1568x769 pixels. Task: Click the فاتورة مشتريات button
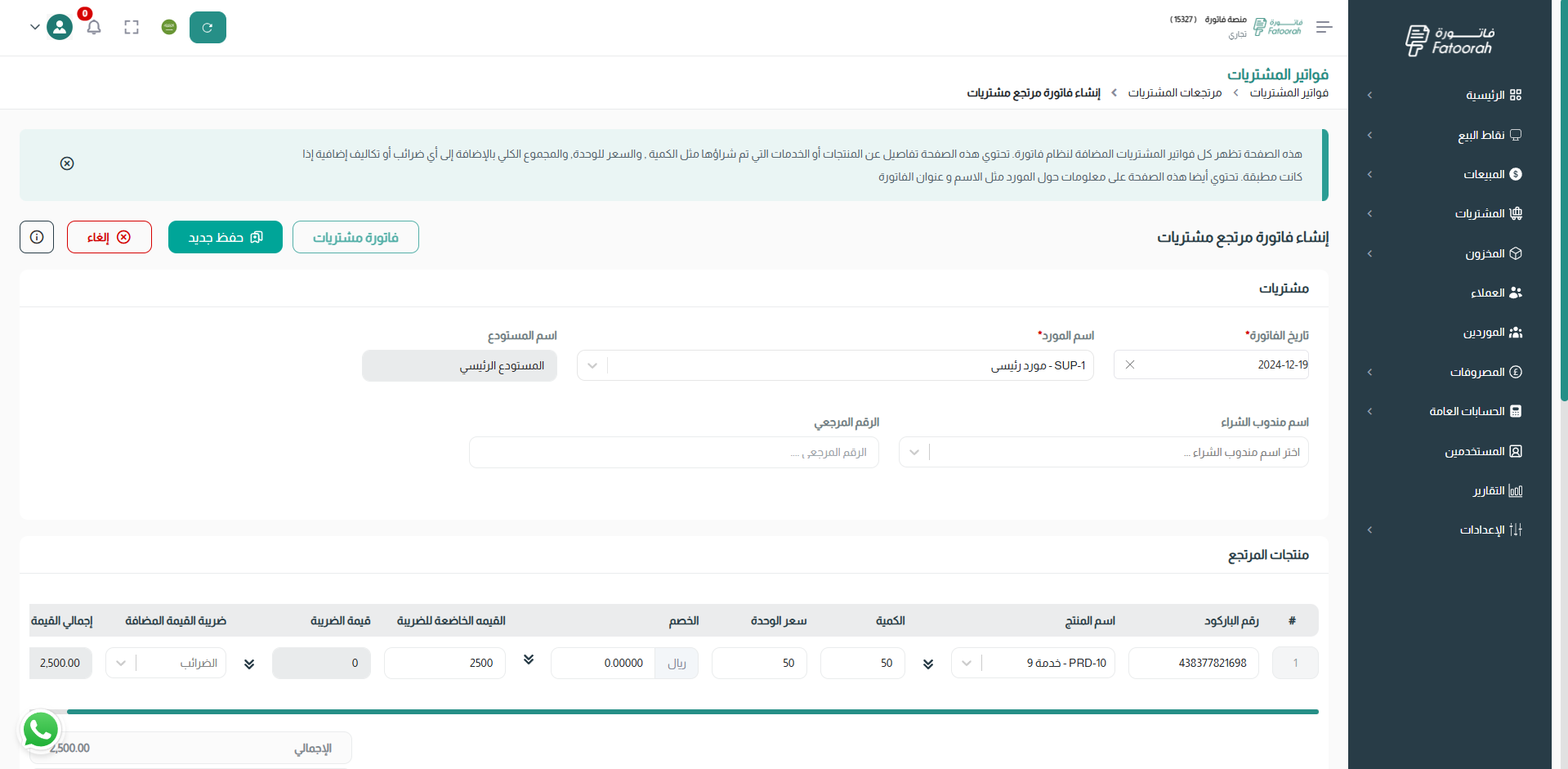coord(355,237)
